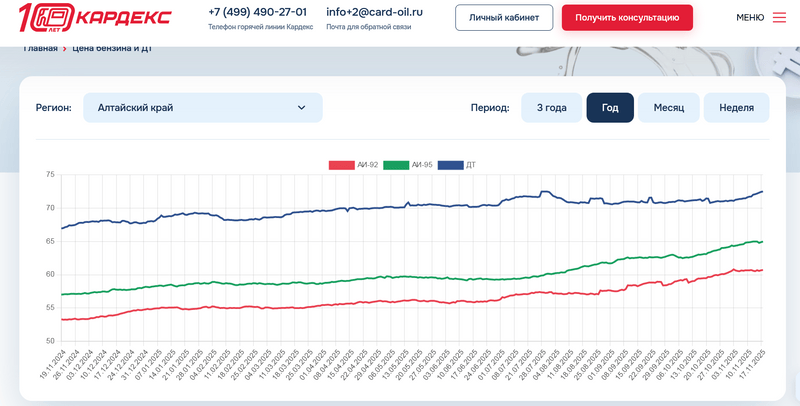800x406 pixels.
Task: Click the МЕНЮ text label
Action: pos(750,18)
